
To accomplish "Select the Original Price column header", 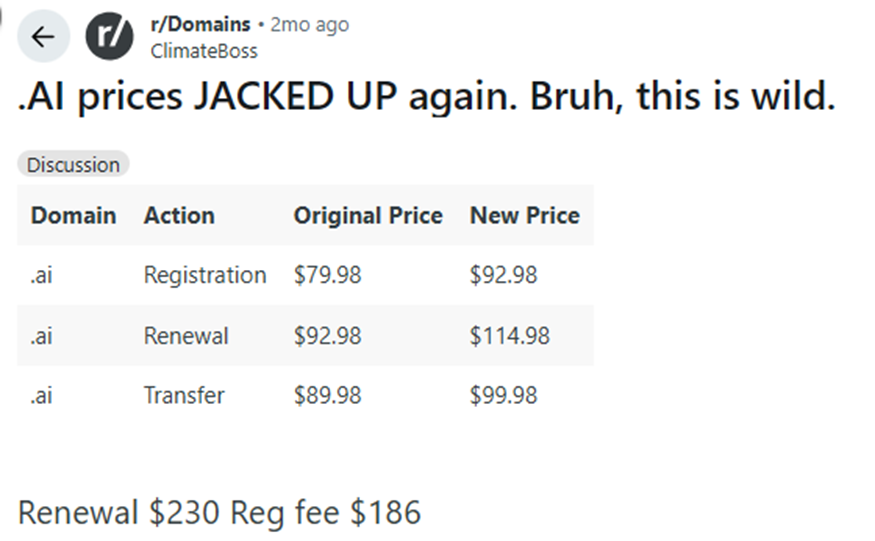I will click(x=367, y=216).
